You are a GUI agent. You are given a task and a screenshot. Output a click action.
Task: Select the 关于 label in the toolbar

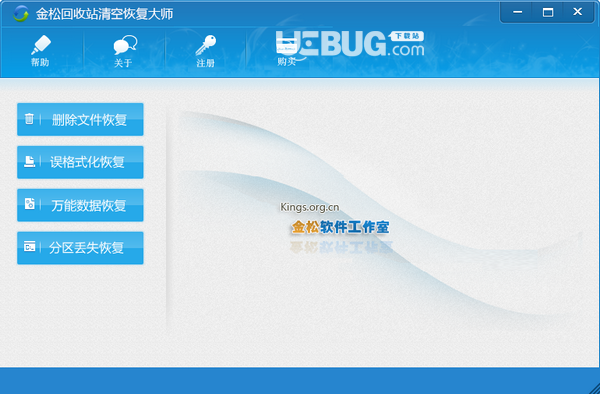point(123,63)
